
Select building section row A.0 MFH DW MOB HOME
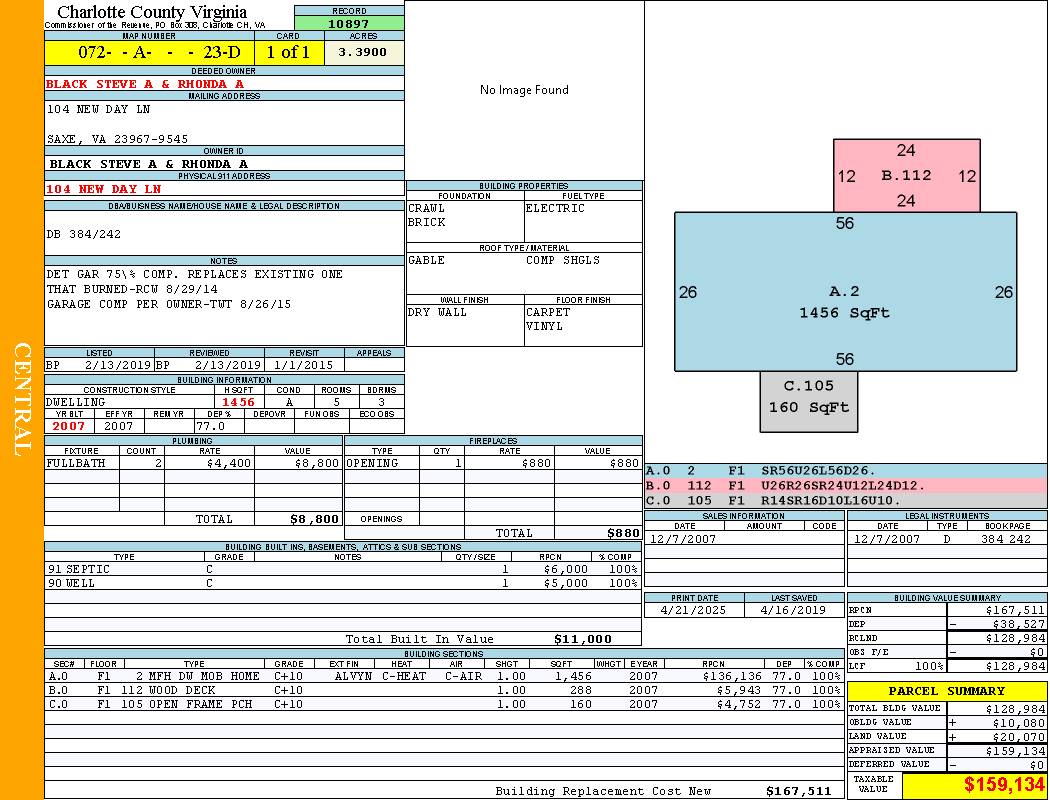[x=445, y=676]
